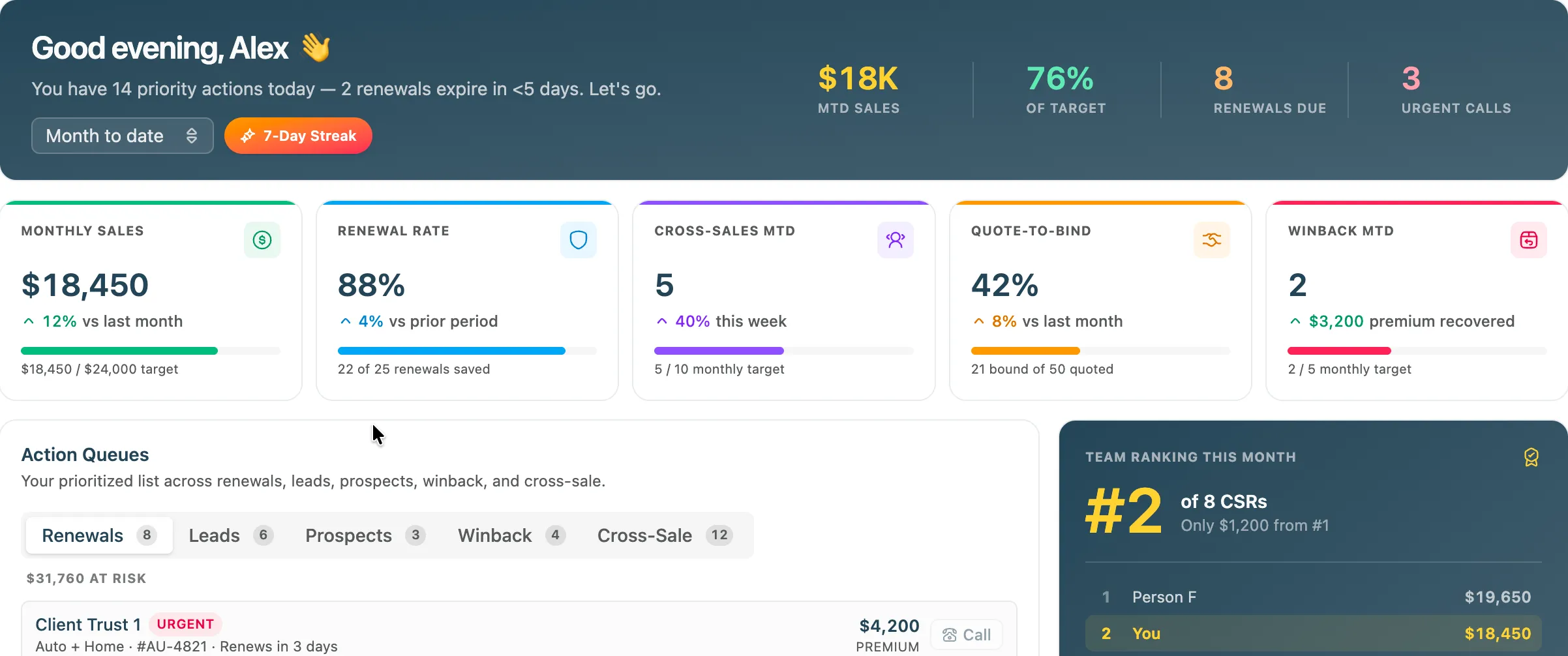
Task: Open the Prospects tab
Action: coord(365,535)
